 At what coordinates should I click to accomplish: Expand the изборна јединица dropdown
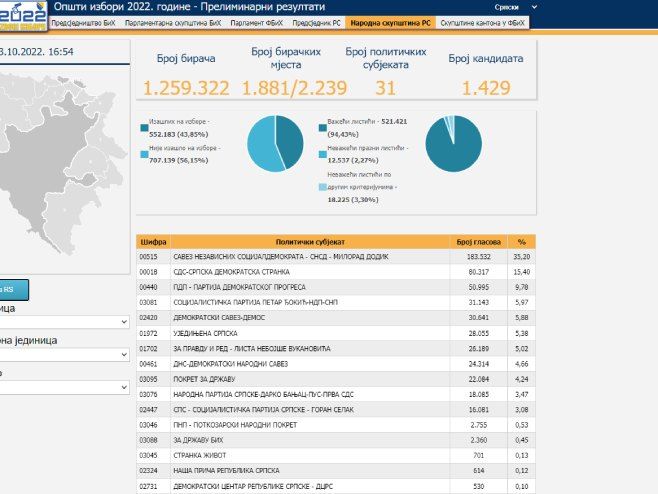tap(64, 355)
